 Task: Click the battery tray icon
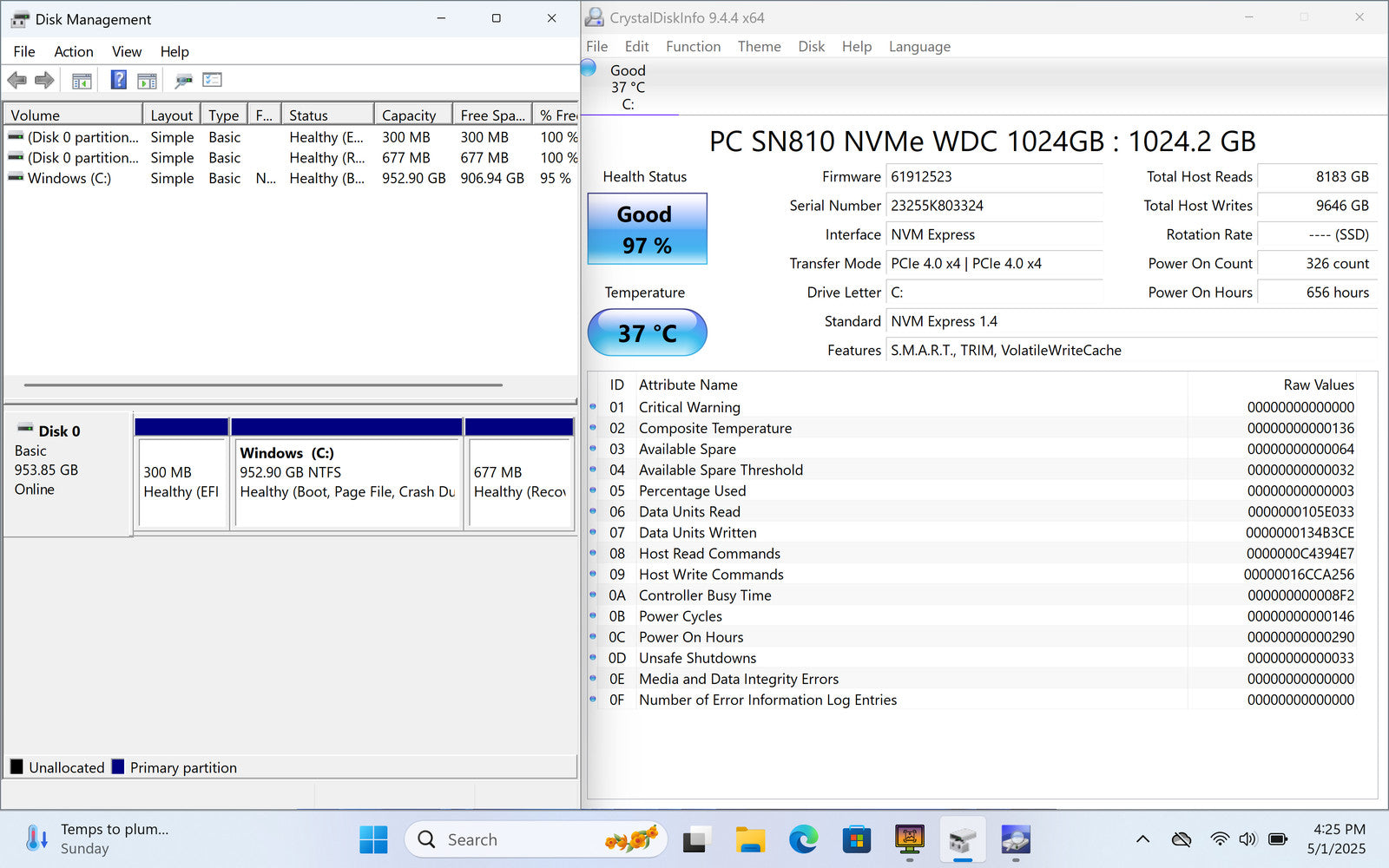[1278, 839]
